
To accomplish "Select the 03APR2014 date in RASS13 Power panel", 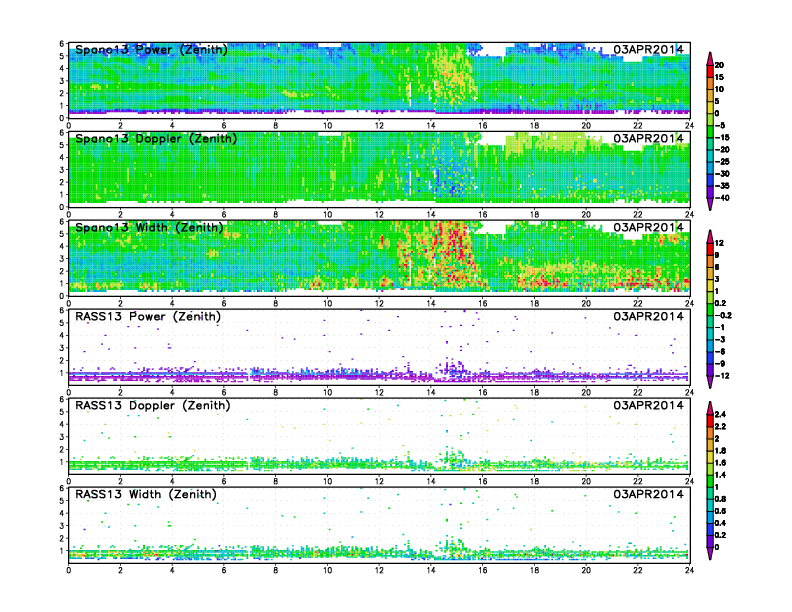I will (648, 317).
